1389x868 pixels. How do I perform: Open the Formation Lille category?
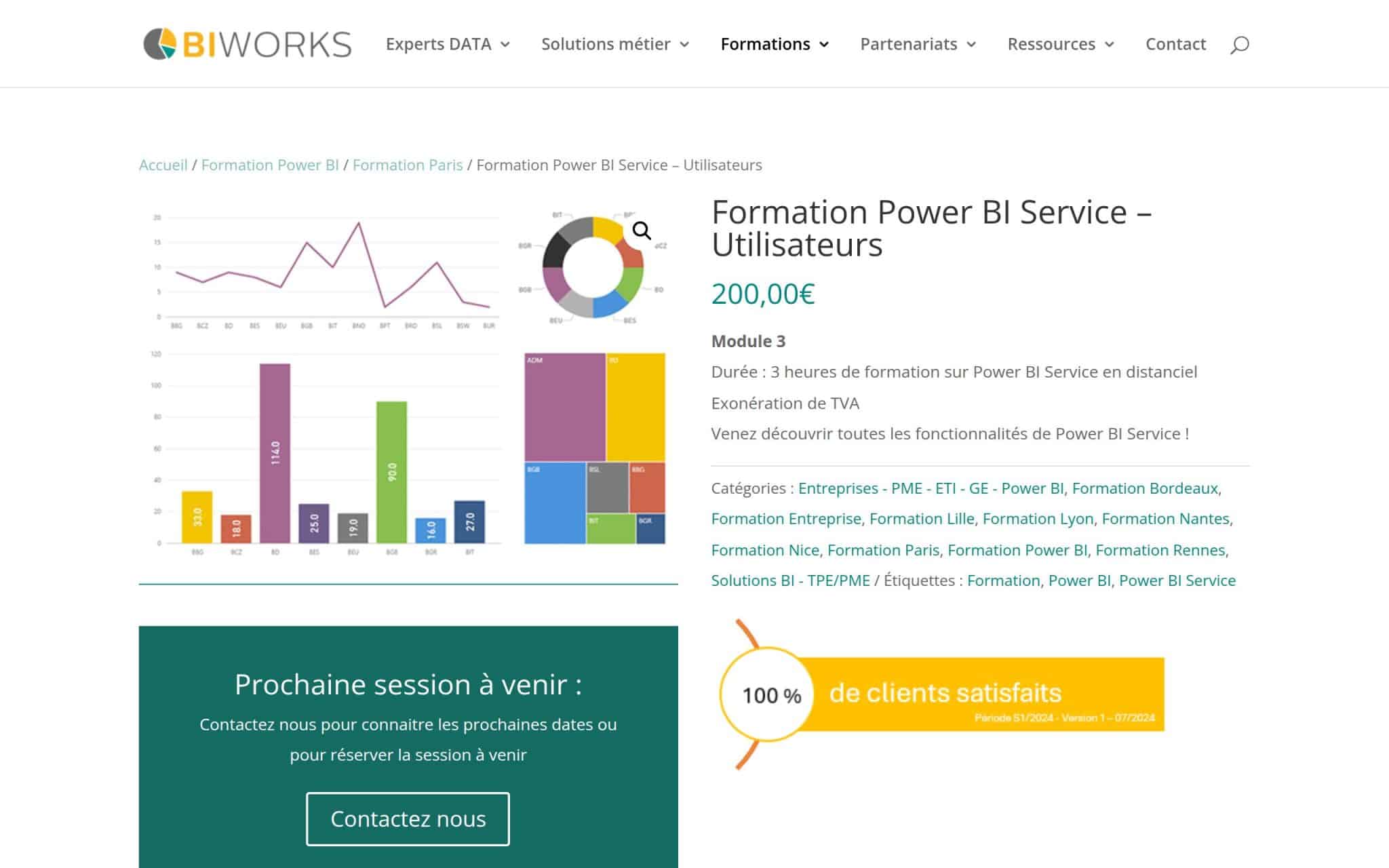coord(922,519)
